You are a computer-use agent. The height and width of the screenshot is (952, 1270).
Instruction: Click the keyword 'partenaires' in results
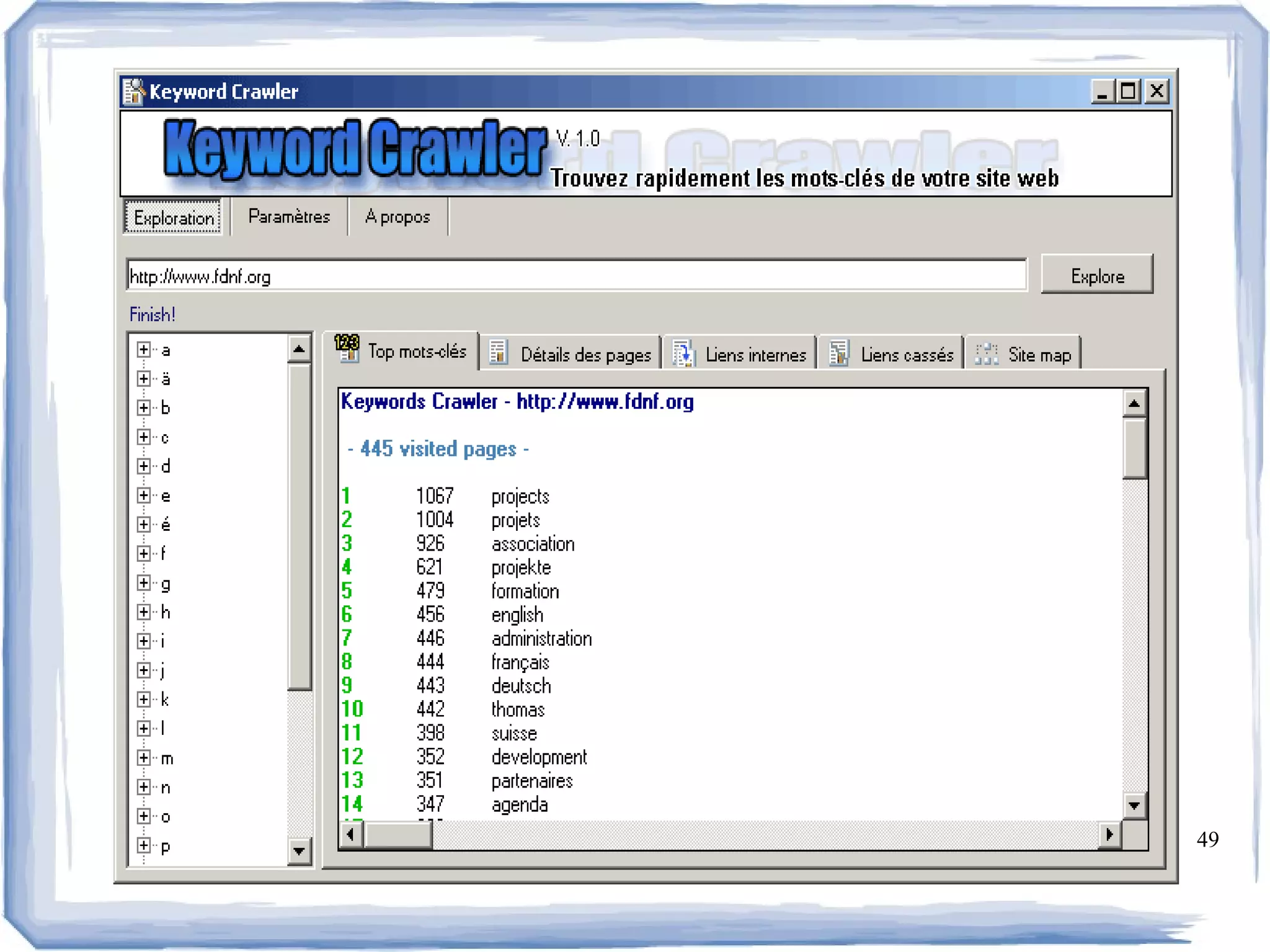(x=532, y=781)
